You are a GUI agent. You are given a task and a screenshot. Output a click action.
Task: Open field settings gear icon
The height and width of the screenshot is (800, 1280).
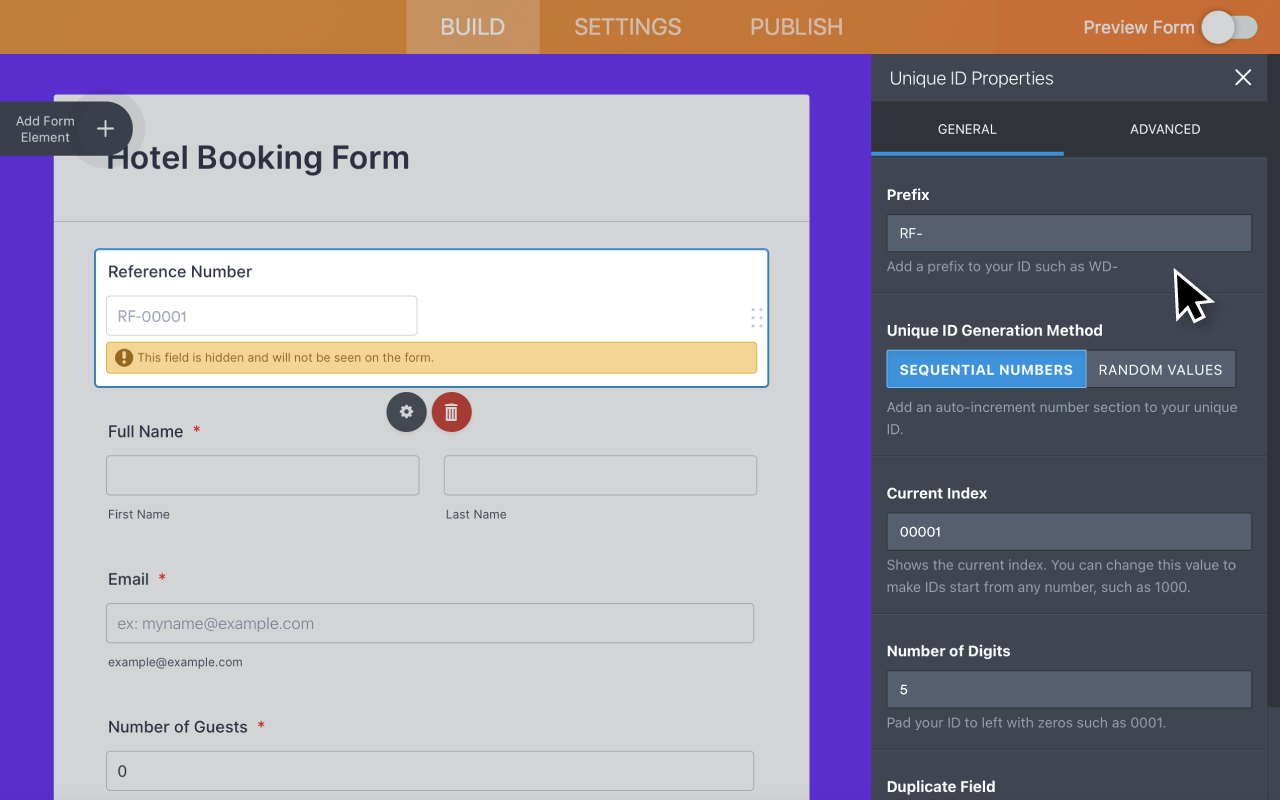(x=406, y=412)
